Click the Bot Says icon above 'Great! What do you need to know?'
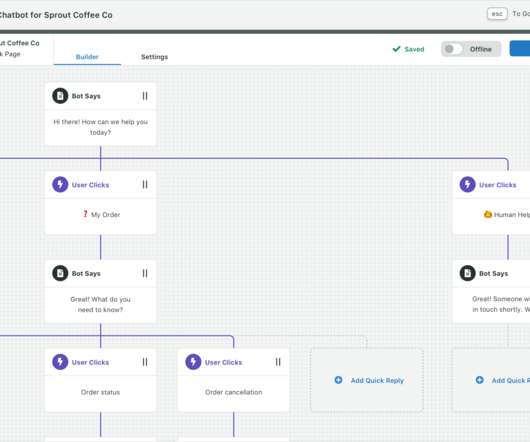530x442 pixels. [x=60, y=273]
